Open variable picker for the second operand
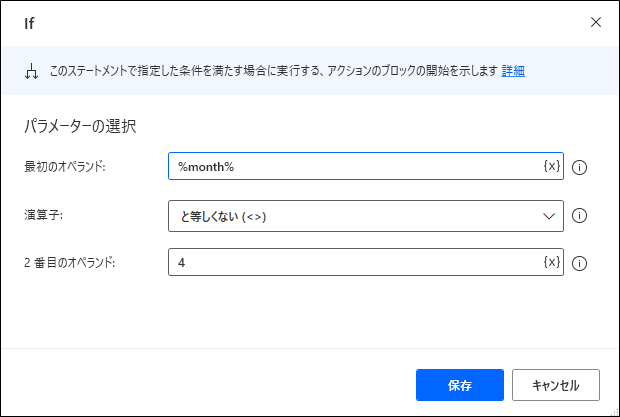The image size is (620, 417). 551,262
